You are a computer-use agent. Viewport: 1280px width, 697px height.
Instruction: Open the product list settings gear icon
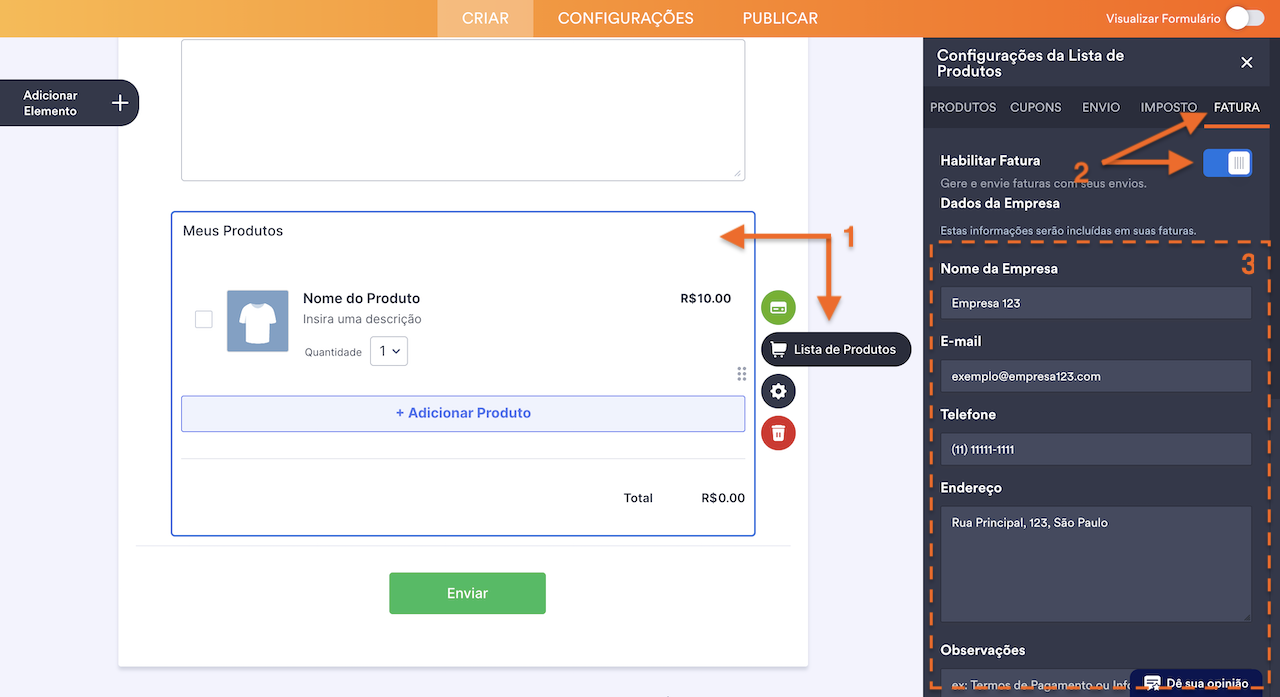pos(778,391)
